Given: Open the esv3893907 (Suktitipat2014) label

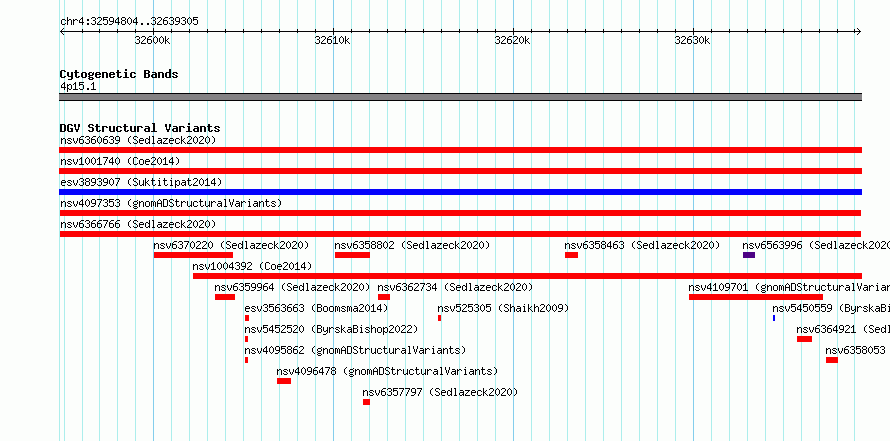Looking at the screenshot, I should click(141, 182).
